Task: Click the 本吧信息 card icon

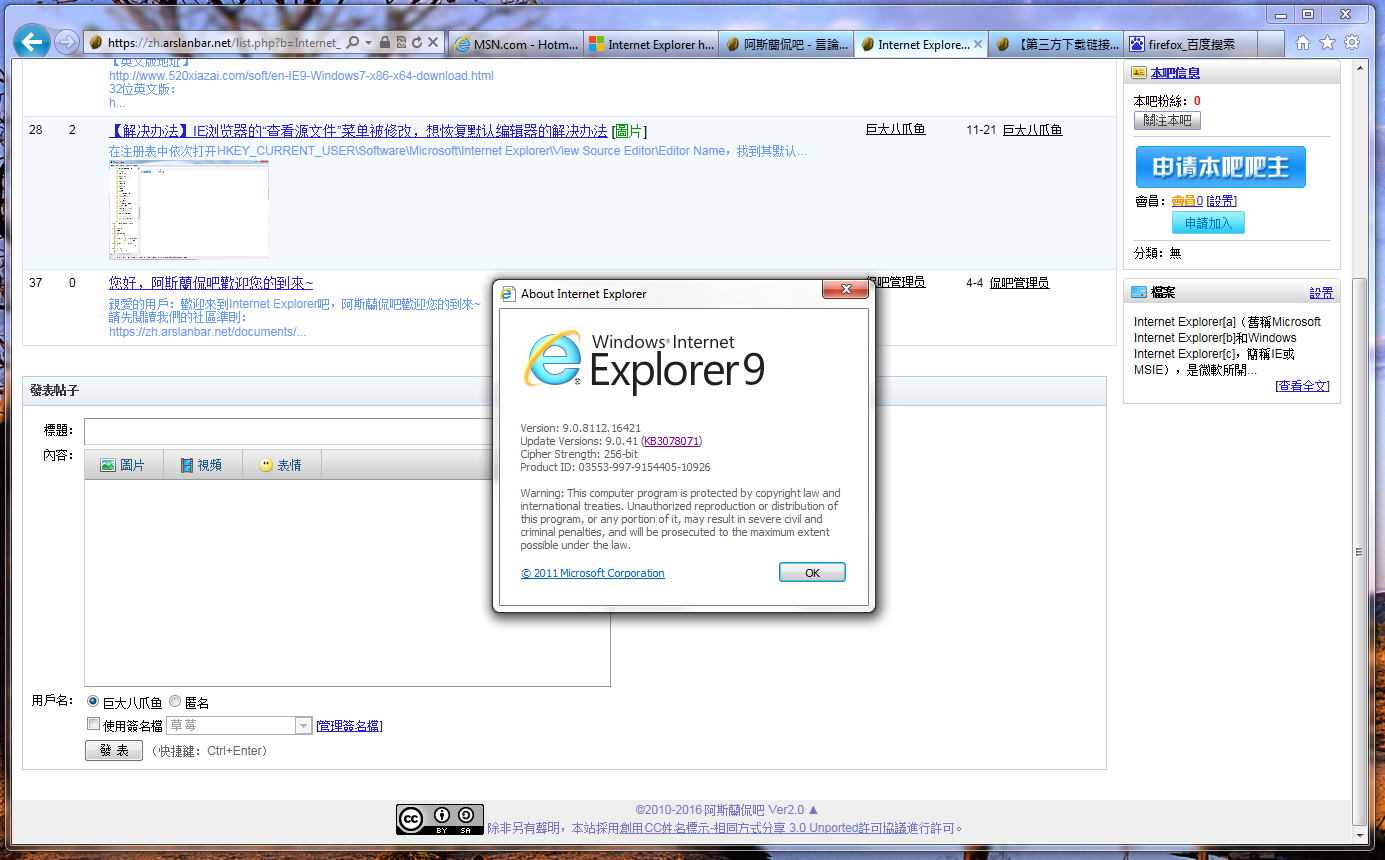Action: [1139, 72]
